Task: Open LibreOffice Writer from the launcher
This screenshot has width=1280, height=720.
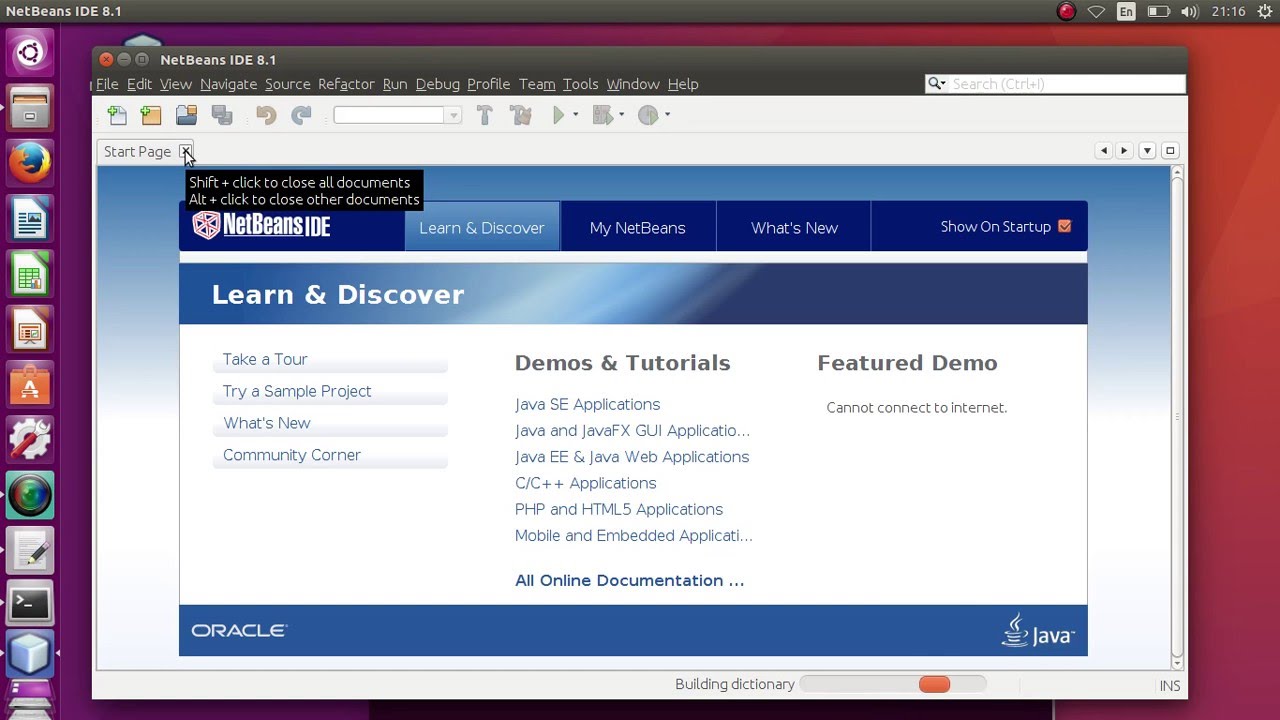Action: coord(29,218)
